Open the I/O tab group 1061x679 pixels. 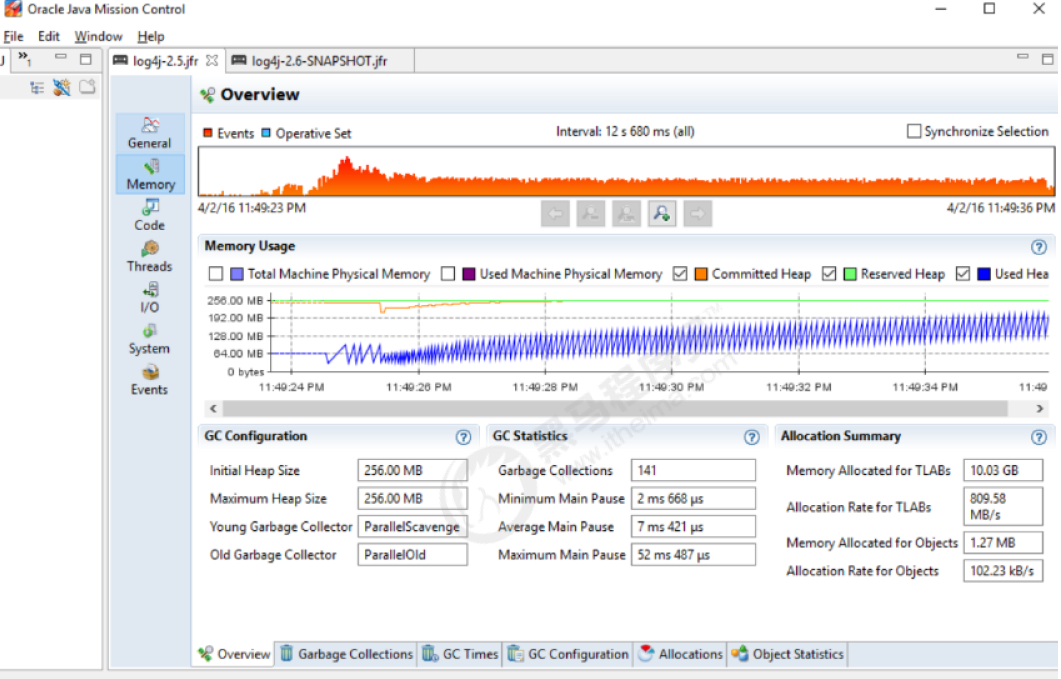click(x=150, y=298)
